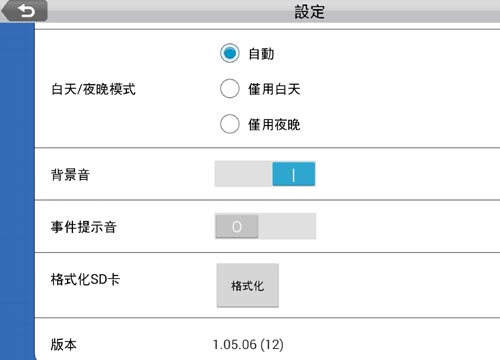500x360 pixels.
Task: Click the 自動 option text
Action: [261, 54]
